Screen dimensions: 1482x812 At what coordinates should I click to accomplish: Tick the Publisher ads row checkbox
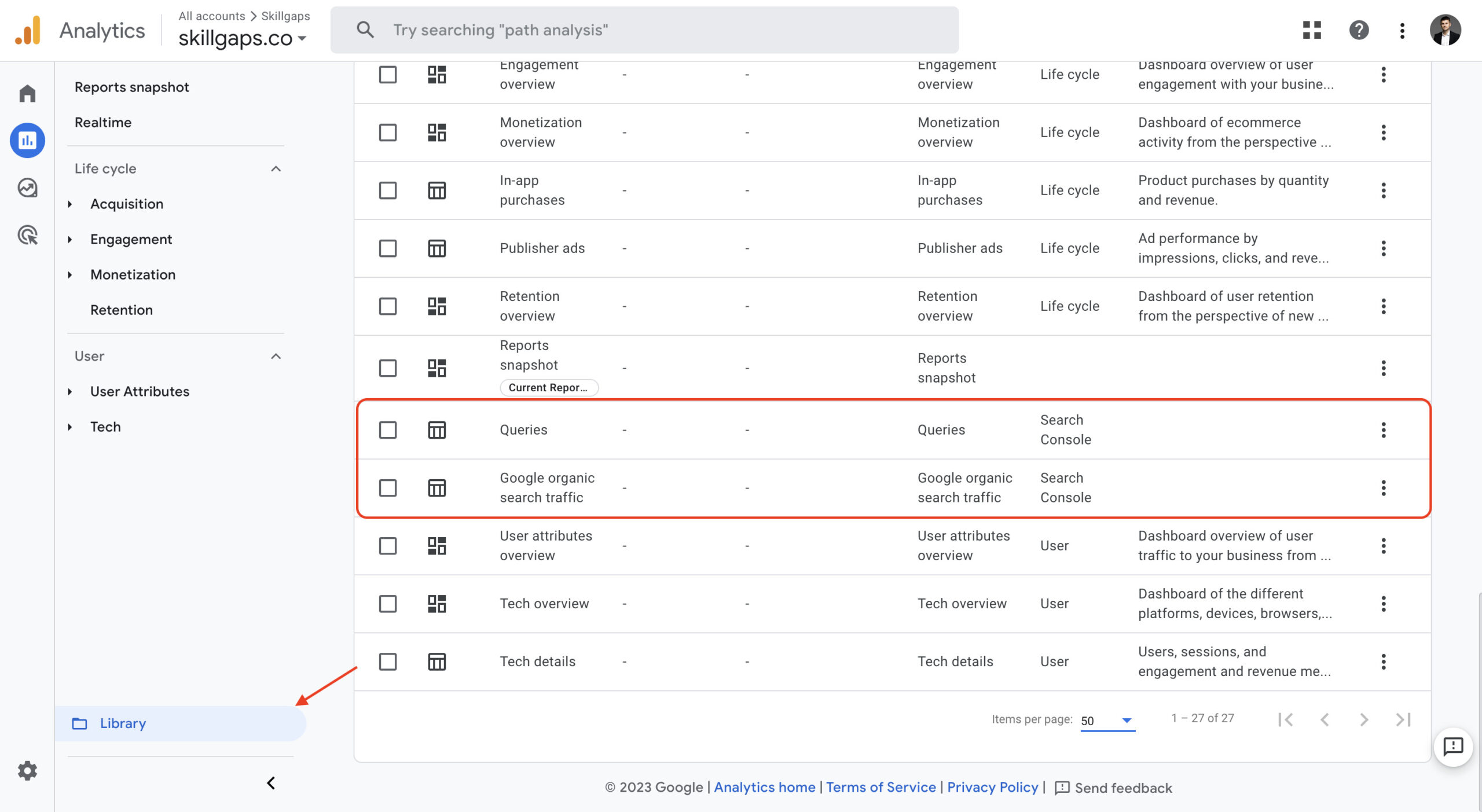pos(387,248)
